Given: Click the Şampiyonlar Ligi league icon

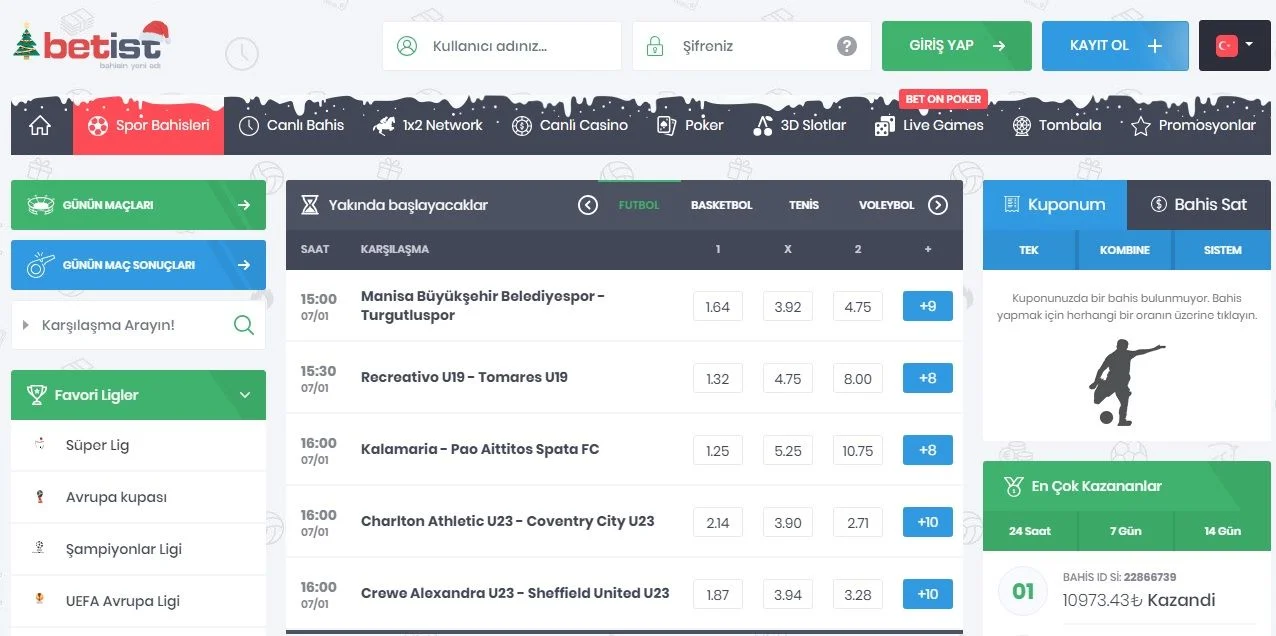Looking at the screenshot, I should click(x=39, y=548).
